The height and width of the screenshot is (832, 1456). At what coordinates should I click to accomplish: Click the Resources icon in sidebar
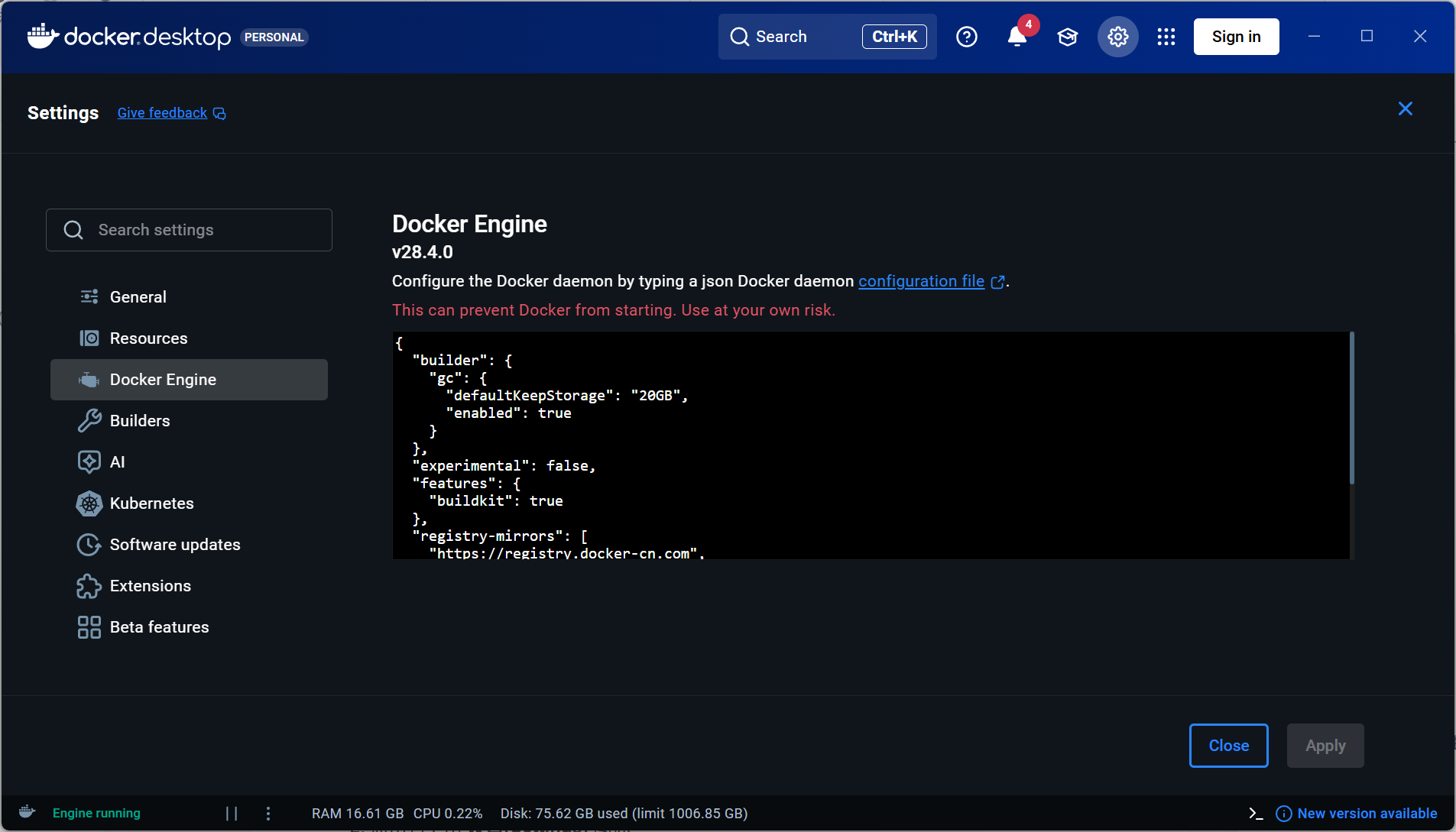click(89, 338)
